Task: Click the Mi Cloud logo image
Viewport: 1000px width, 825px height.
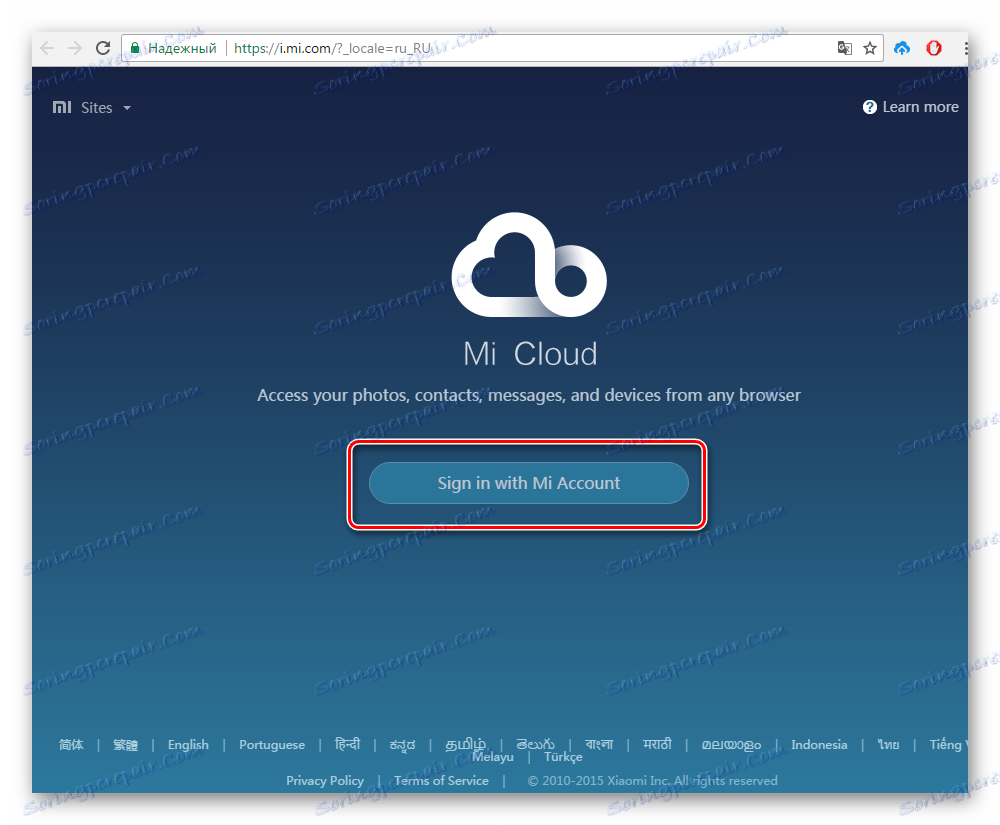Action: point(529,264)
